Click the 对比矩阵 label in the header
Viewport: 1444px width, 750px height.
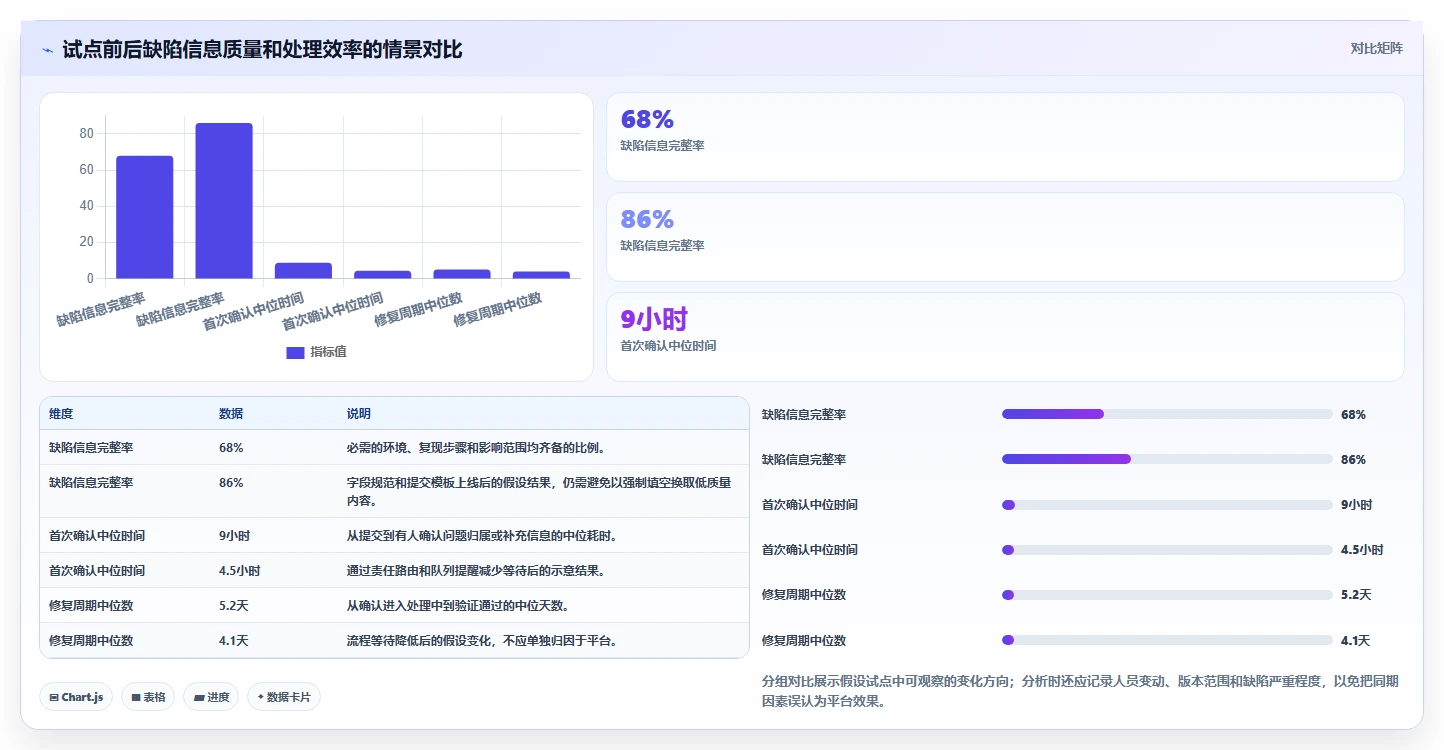[1376, 48]
